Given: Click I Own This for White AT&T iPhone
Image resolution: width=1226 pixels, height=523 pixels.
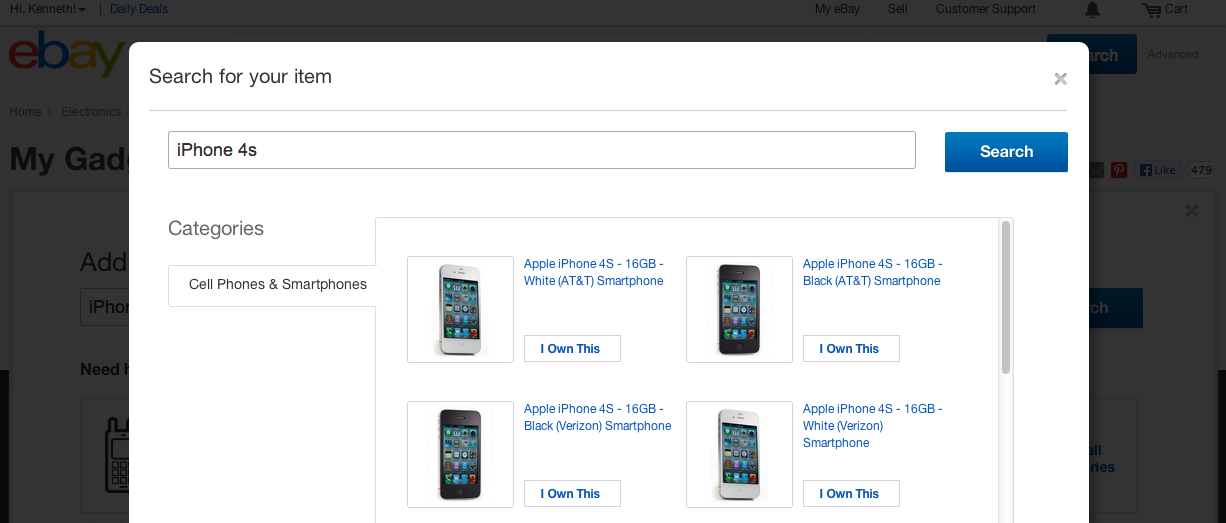Looking at the screenshot, I should pos(572,349).
